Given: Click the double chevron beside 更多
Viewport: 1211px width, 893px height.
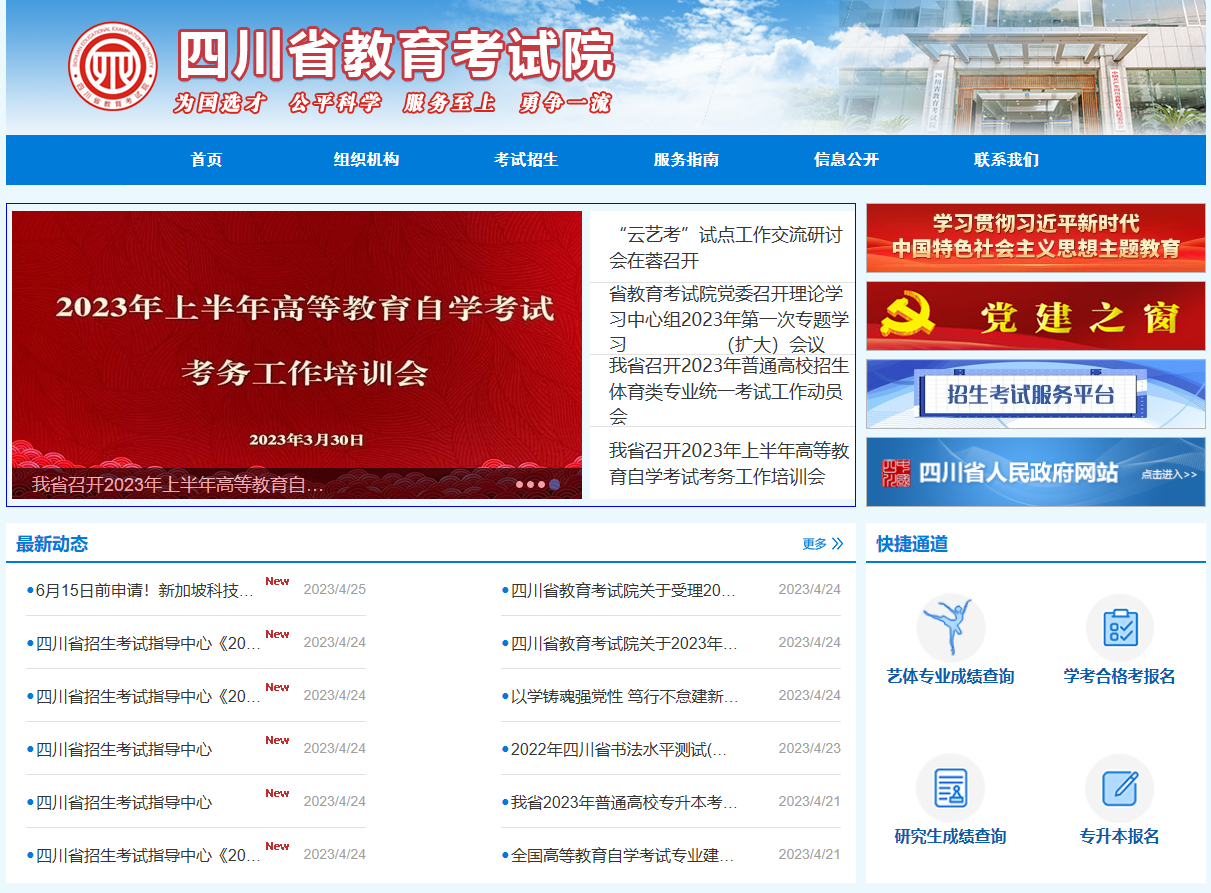Looking at the screenshot, I should [837, 544].
